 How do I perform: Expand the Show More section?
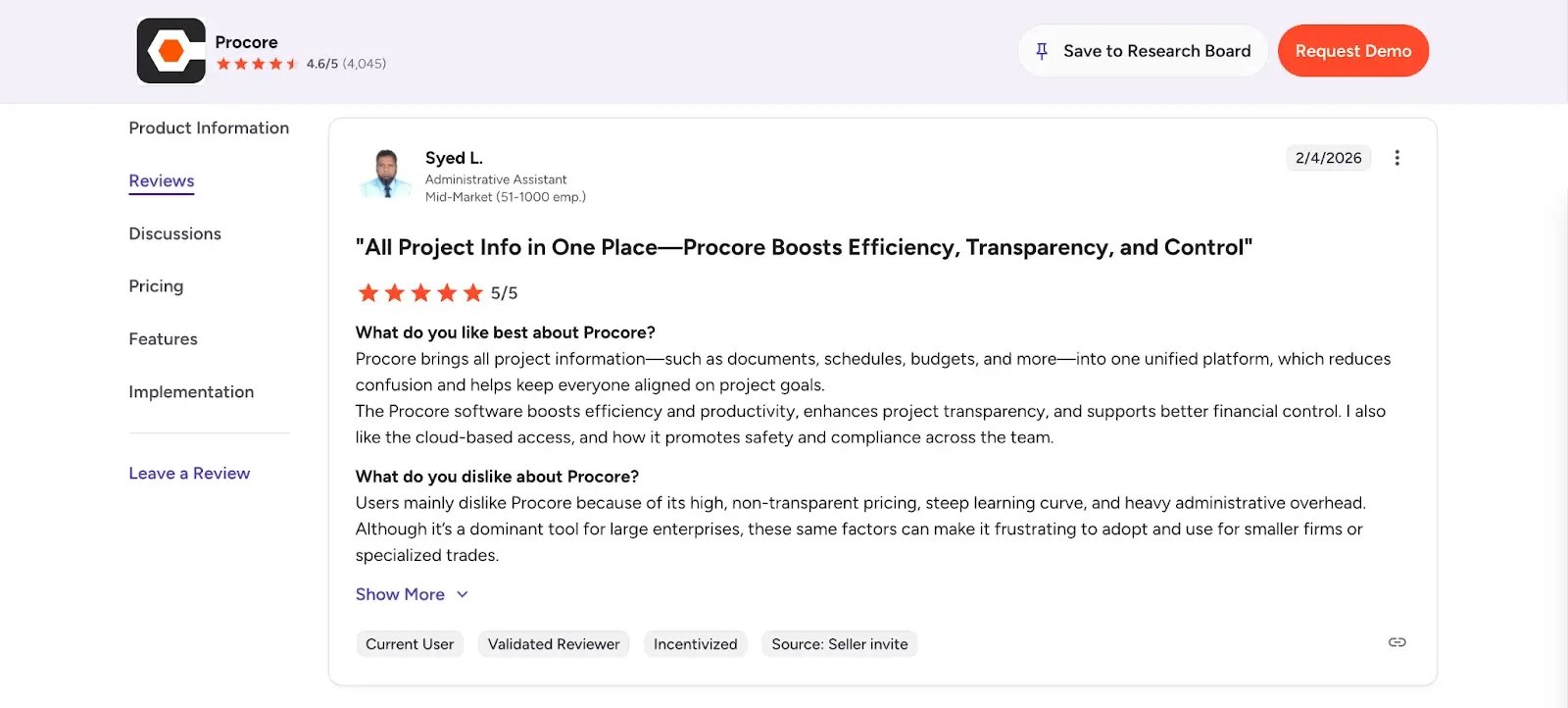(400, 594)
